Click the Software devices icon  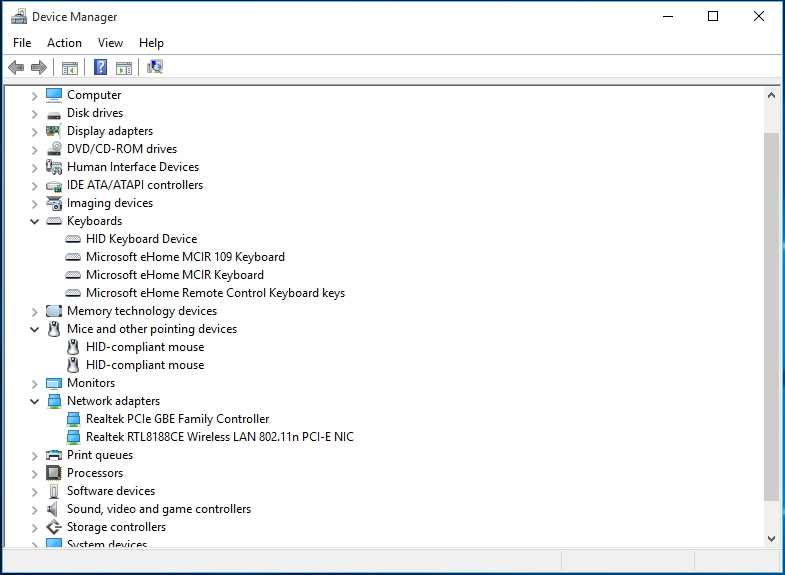pyautogui.click(x=54, y=491)
